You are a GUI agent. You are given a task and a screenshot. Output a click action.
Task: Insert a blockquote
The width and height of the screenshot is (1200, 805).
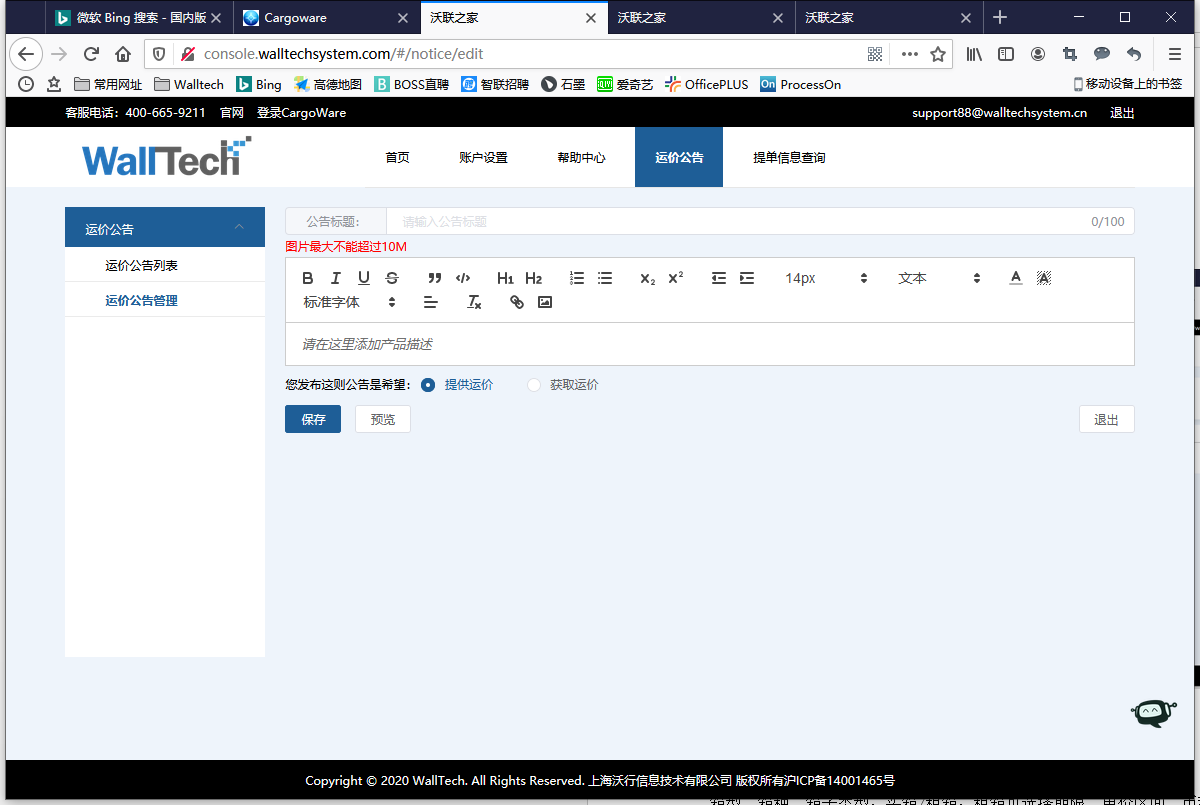(434, 278)
